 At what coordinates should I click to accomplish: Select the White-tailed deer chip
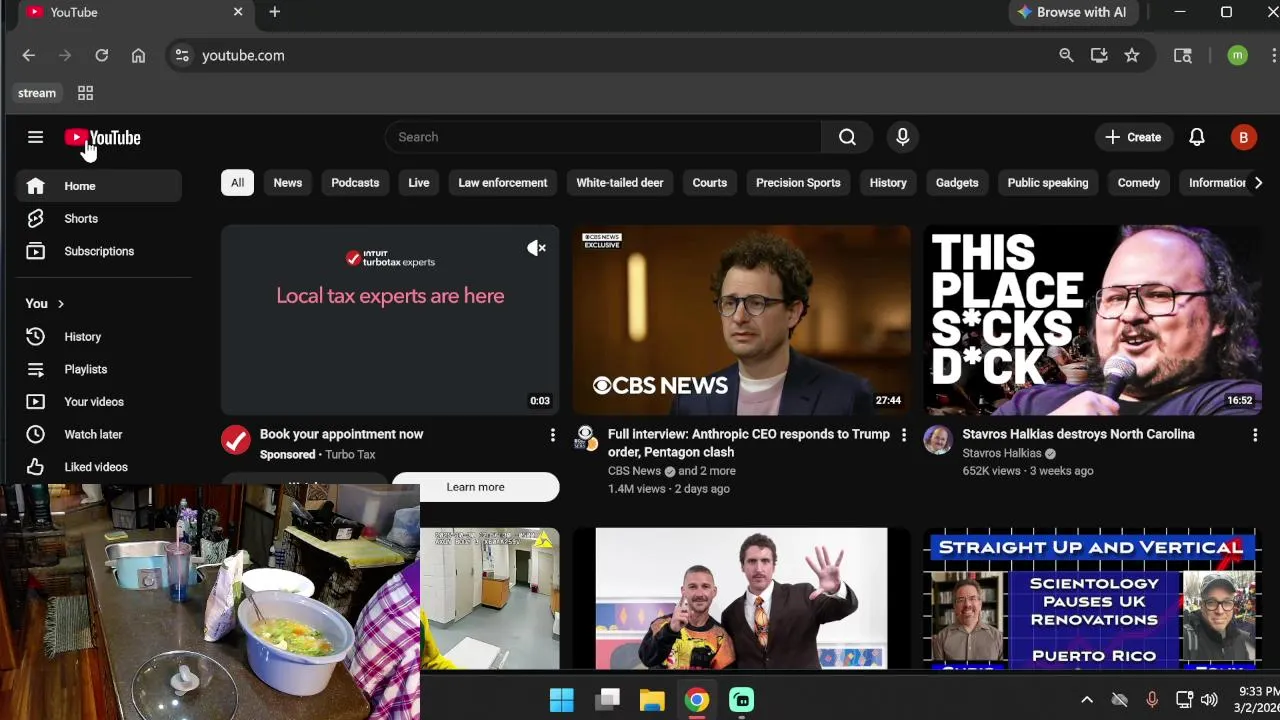(x=620, y=183)
